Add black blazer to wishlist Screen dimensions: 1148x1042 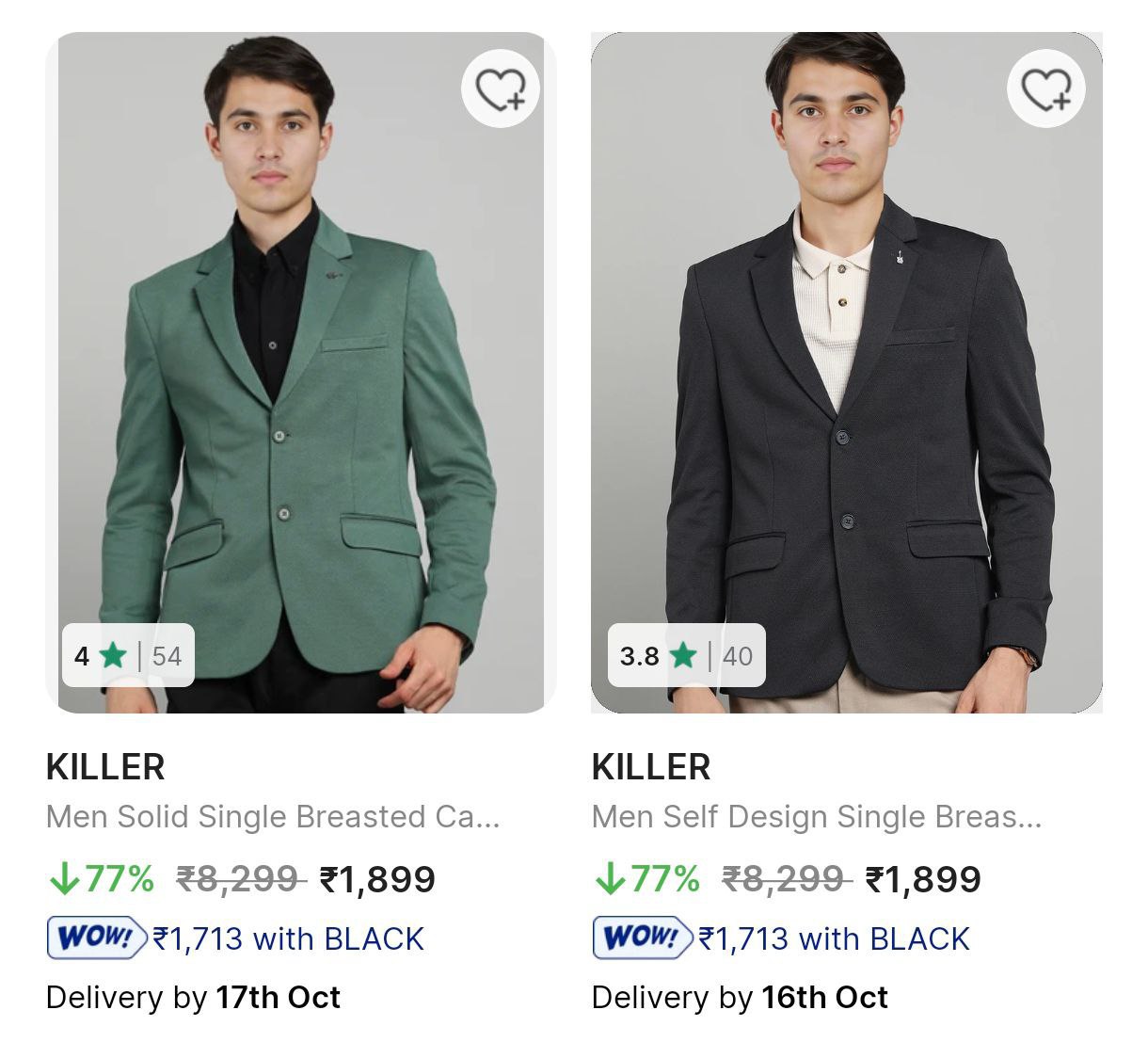tap(1045, 89)
